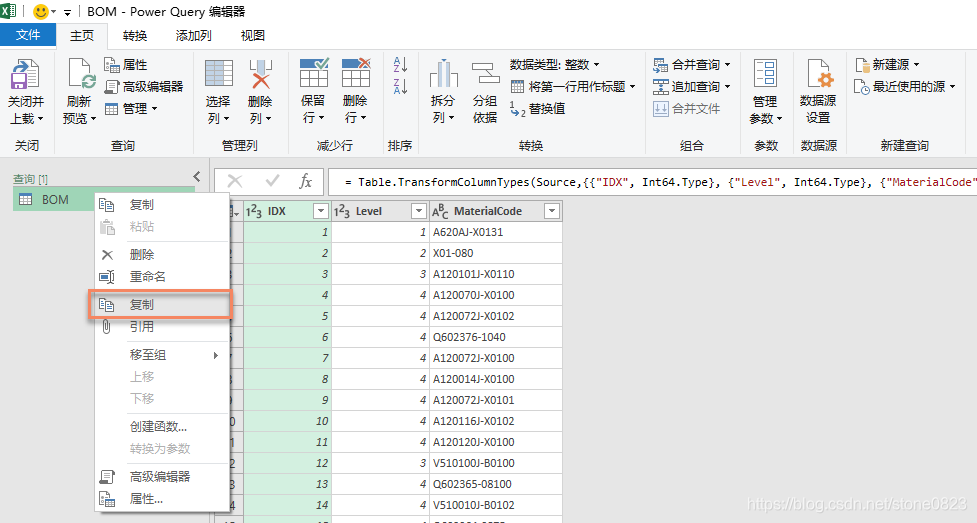Viewport: 977px width, 523px height.
Task: Click the Remove Columns (删除列) icon
Action: [260, 74]
